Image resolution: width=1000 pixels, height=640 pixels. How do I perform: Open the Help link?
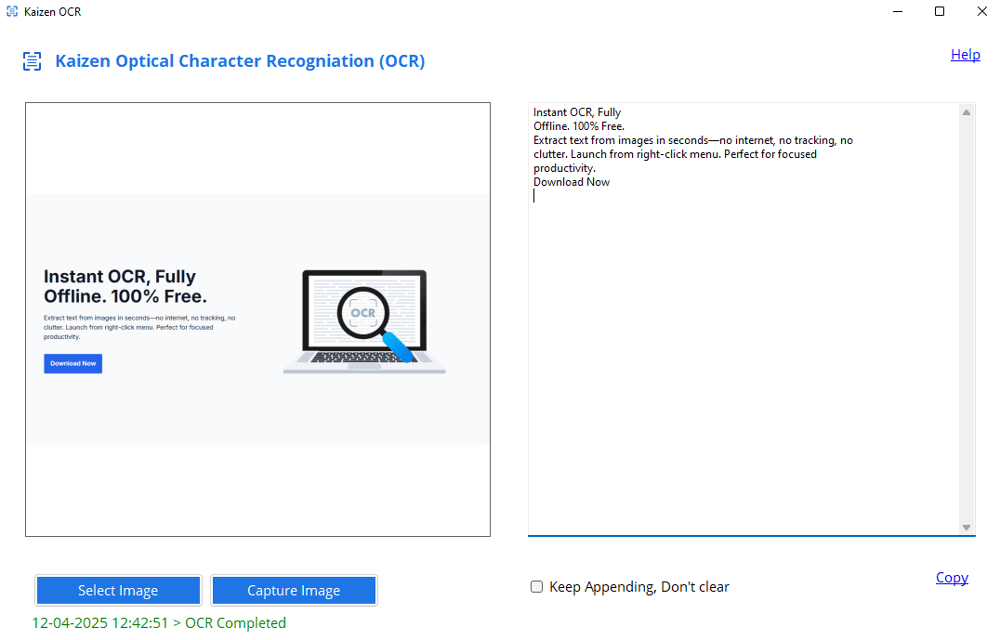click(x=965, y=55)
